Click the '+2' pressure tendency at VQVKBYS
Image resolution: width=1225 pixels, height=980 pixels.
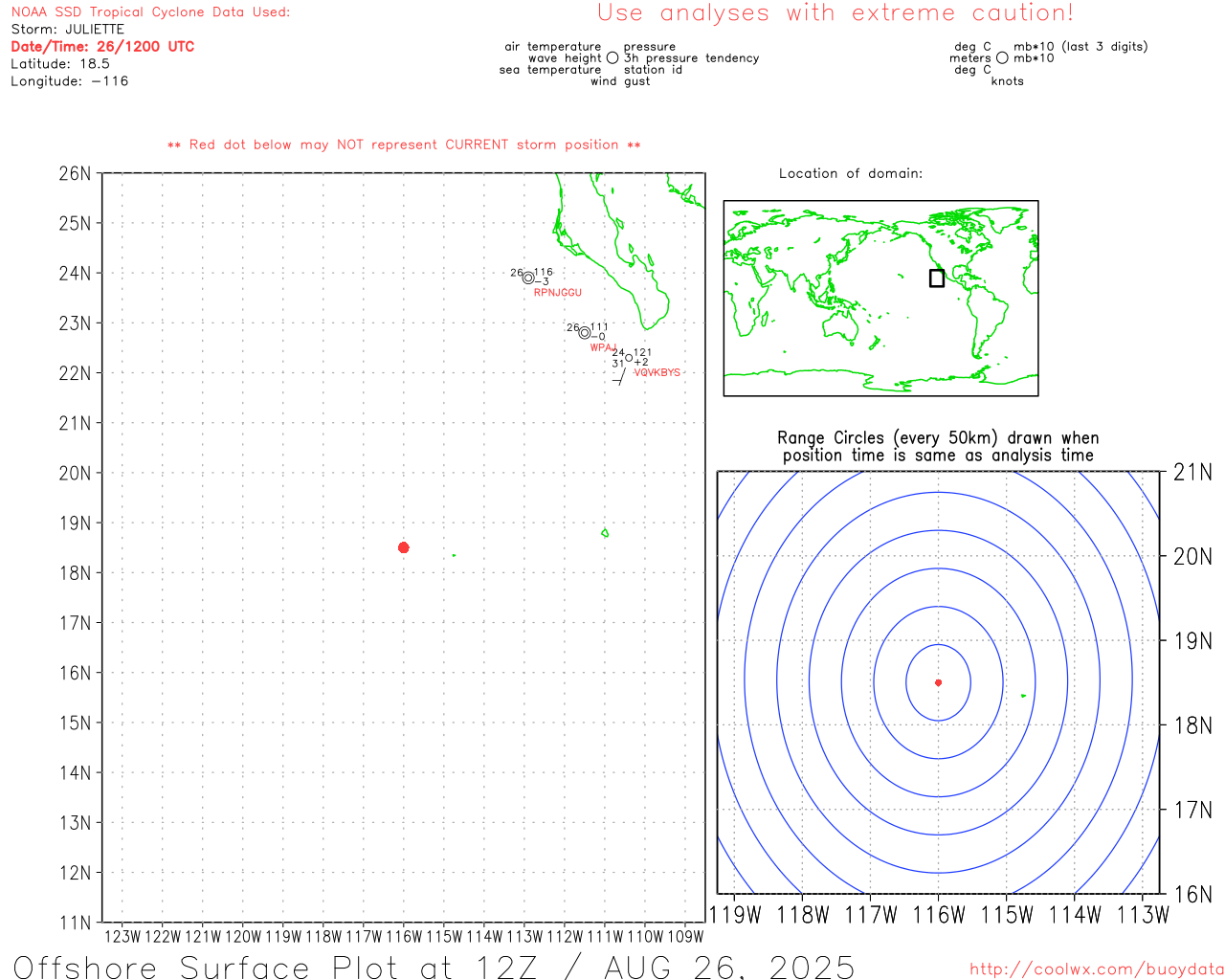tap(641, 363)
